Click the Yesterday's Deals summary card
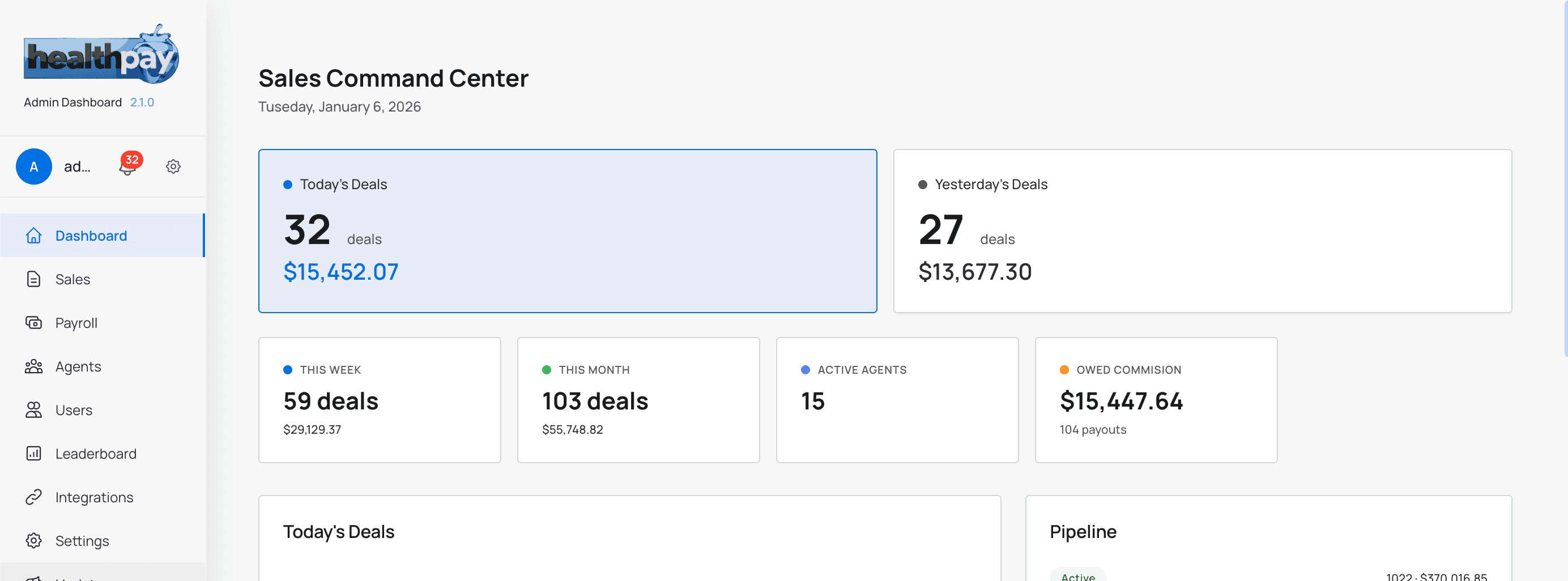Screen dimensions: 1568x581 [x=1202, y=231]
